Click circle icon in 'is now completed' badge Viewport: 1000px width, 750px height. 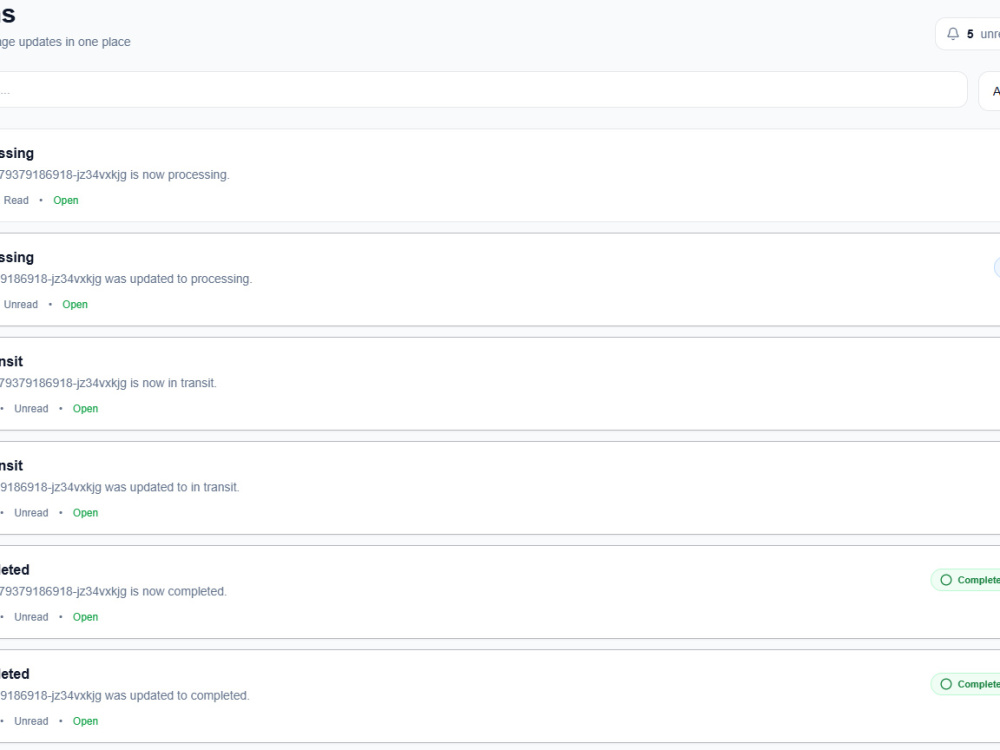click(946, 580)
